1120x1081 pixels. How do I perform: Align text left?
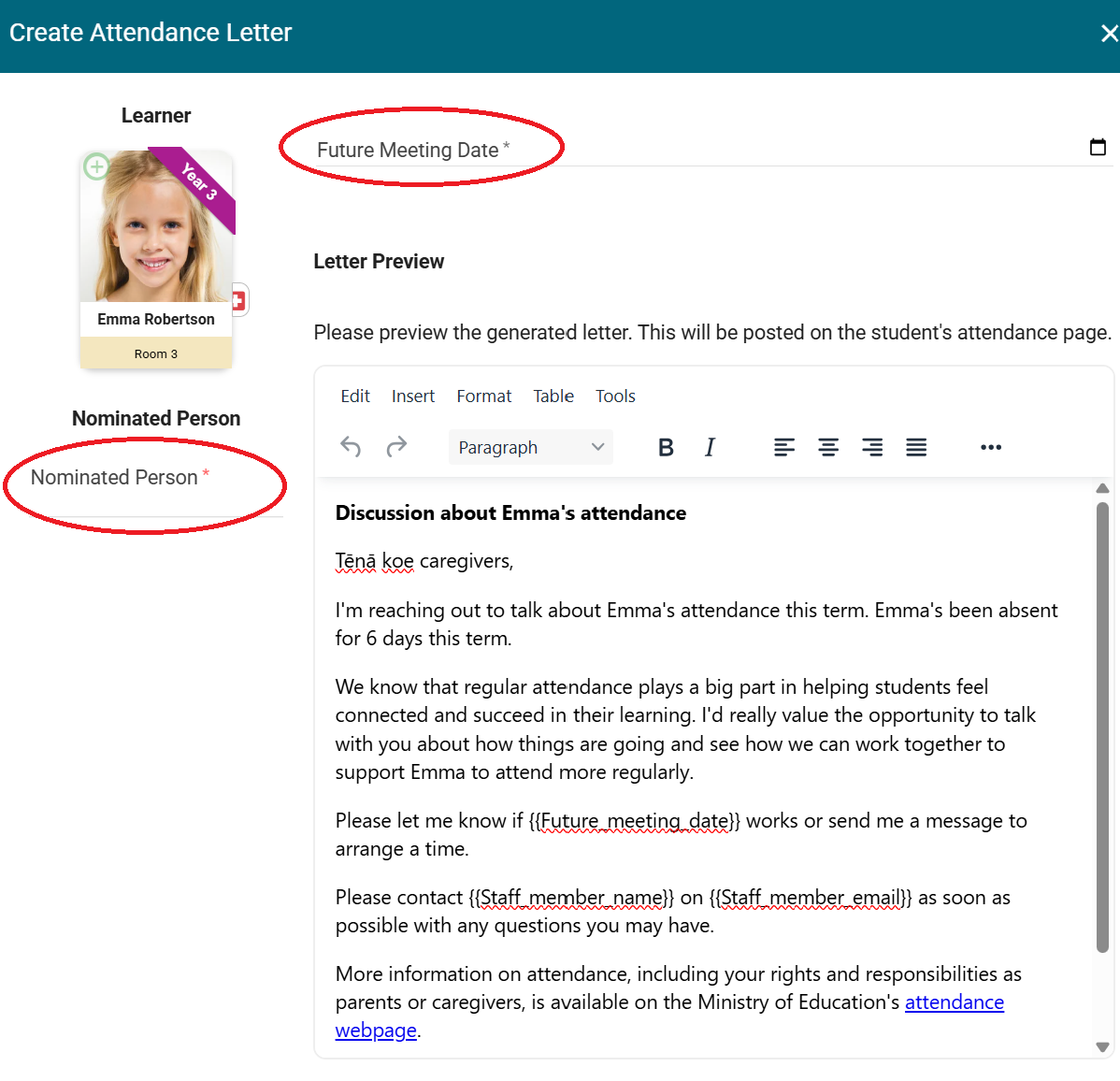[784, 447]
